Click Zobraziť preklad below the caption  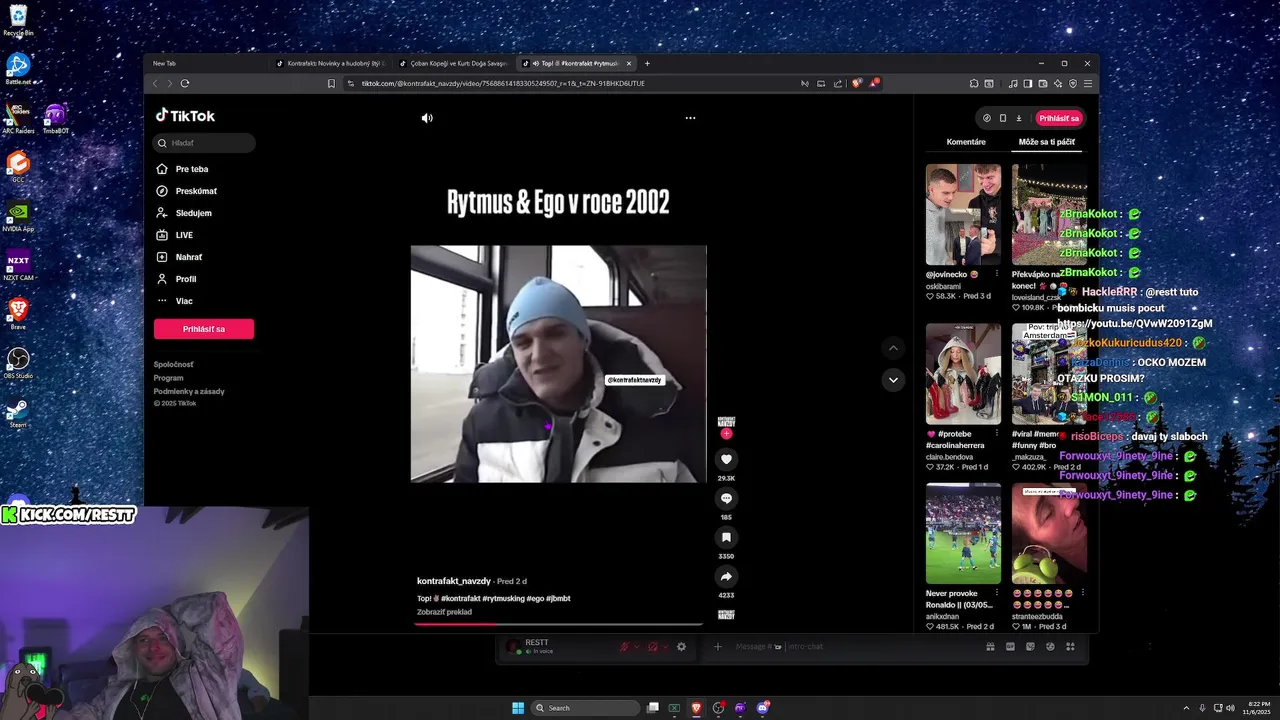444,612
